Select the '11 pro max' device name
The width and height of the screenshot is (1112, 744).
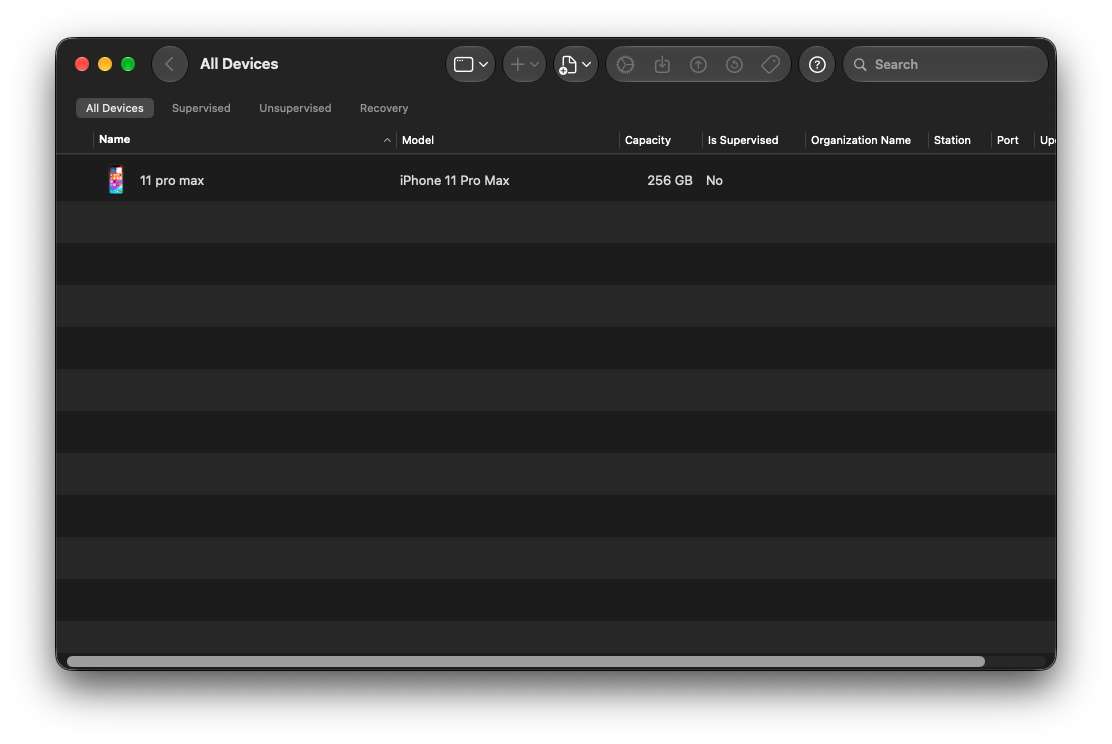172,180
